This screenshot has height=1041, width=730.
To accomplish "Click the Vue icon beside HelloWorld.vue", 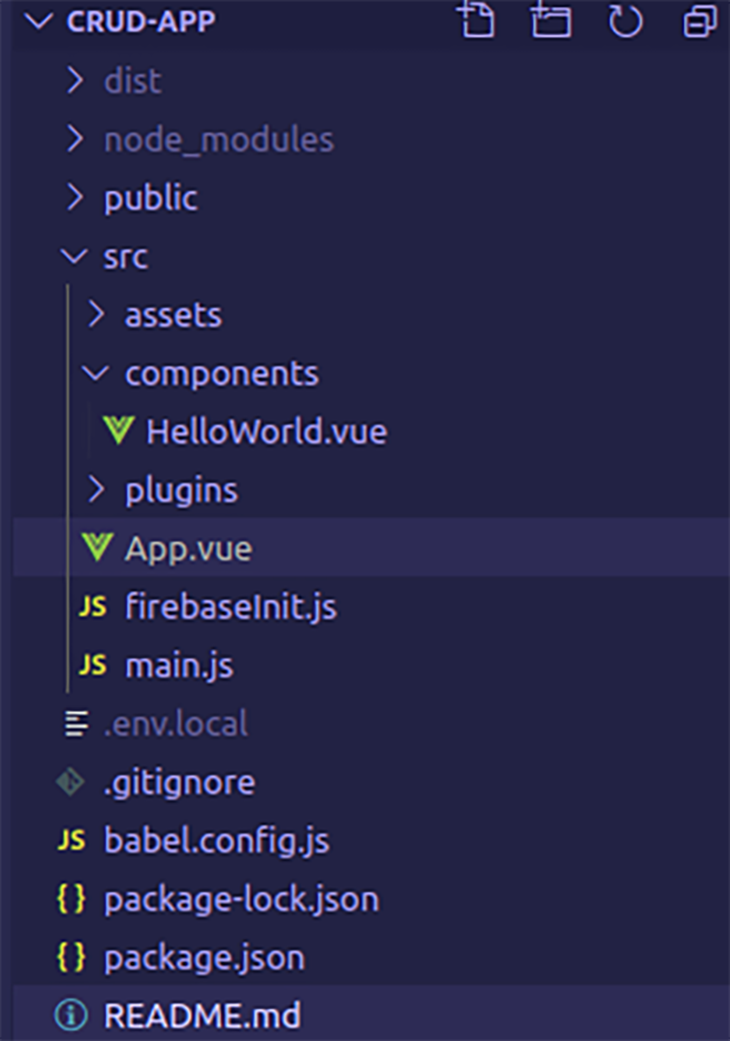I will pyautogui.click(x=119, y=431).
